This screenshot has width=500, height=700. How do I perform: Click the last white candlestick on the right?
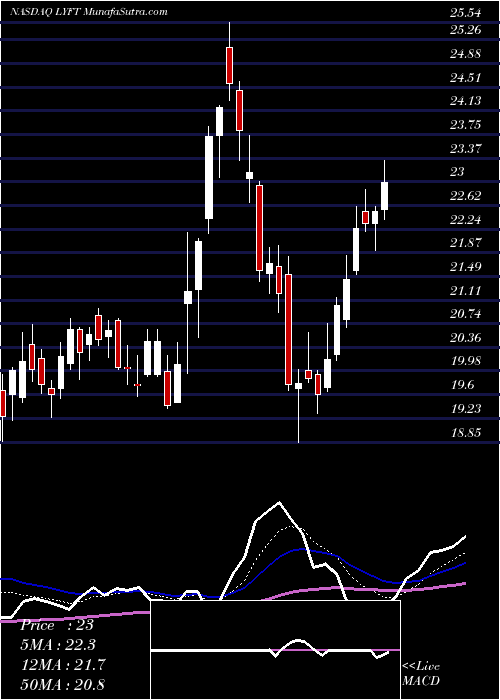(384, 196)
